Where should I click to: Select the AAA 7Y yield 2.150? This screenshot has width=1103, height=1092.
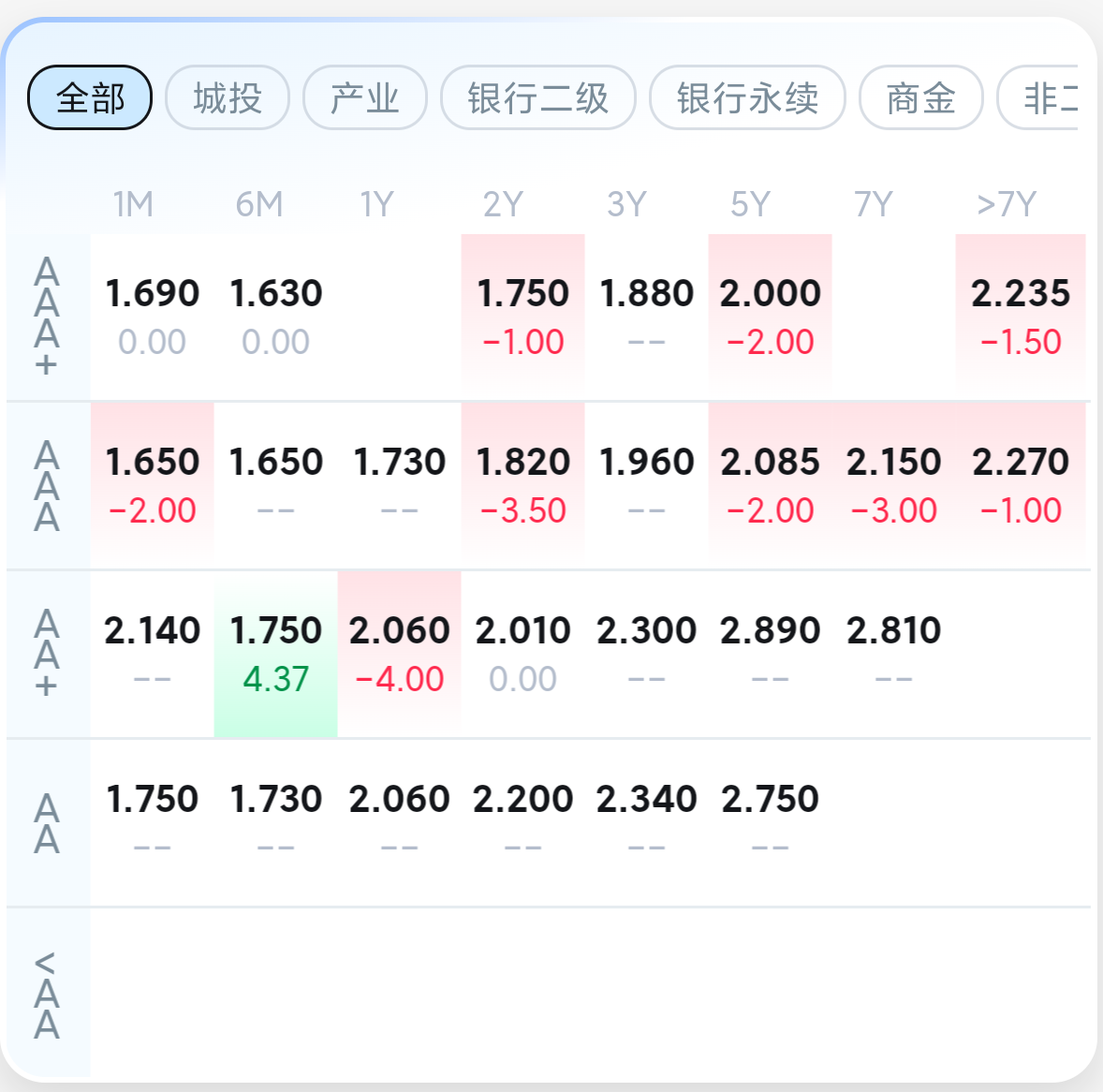pyautogui.click(x=893, y=485)
